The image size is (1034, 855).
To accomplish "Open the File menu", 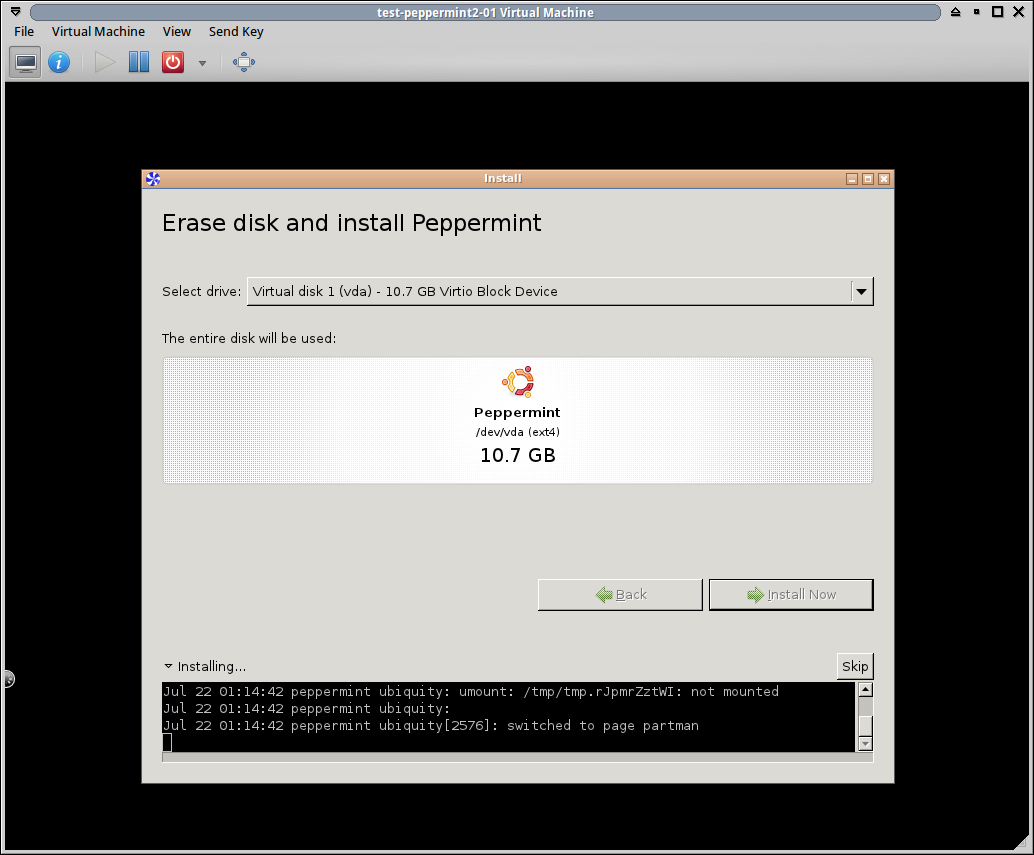I will click(24, 32).
